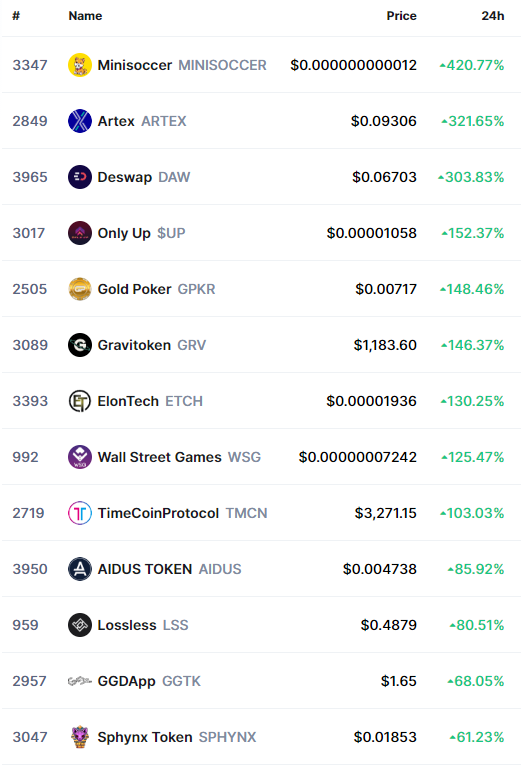Sort by the 24h column header
The height and width of the screenshot is (768, 521).
(x=493, y=16)
